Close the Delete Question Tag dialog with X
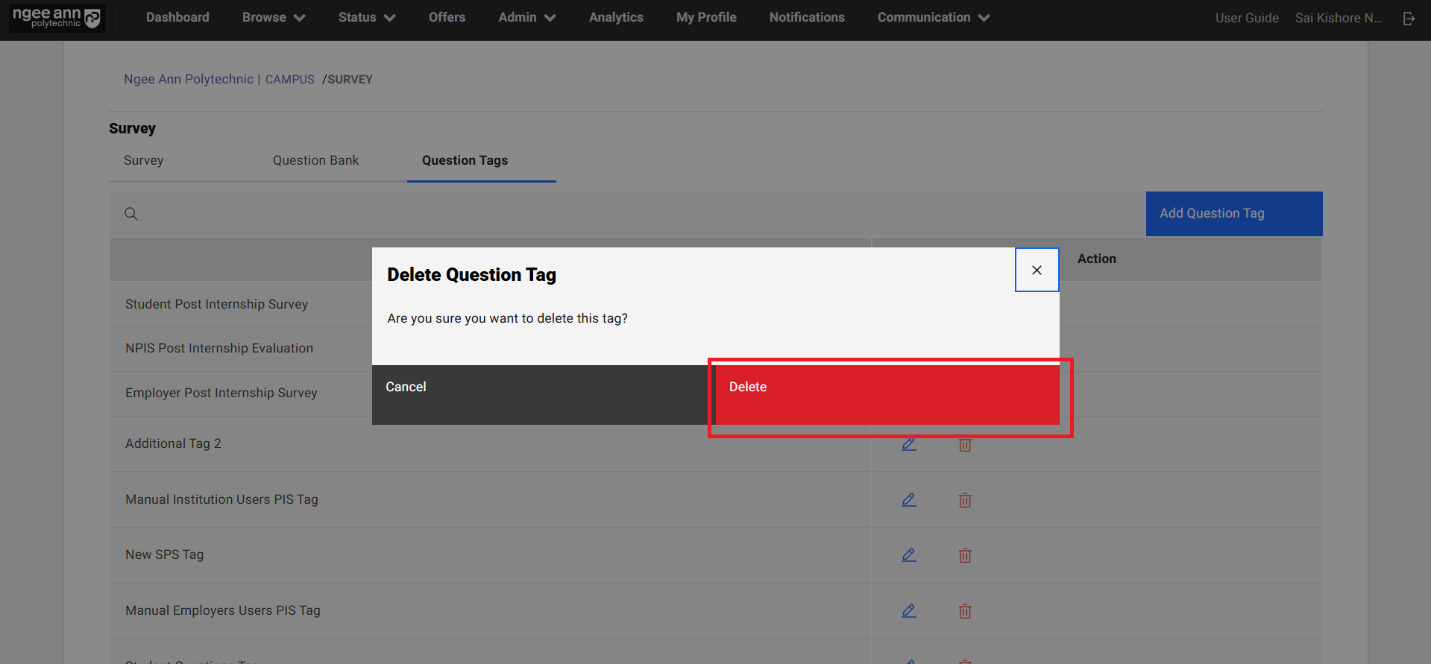 coord(1037,270)
